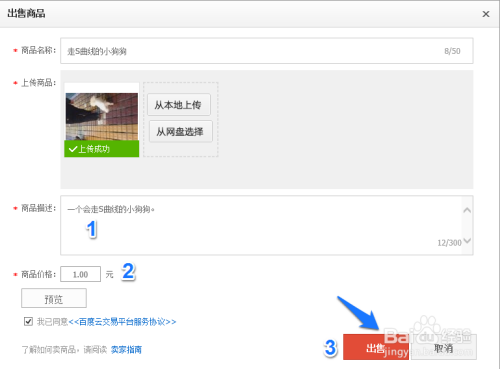This screenshot has width=500, height=369.
Task: Click the uploaded dog video thumbnail
Action: (x=102, y=117)
